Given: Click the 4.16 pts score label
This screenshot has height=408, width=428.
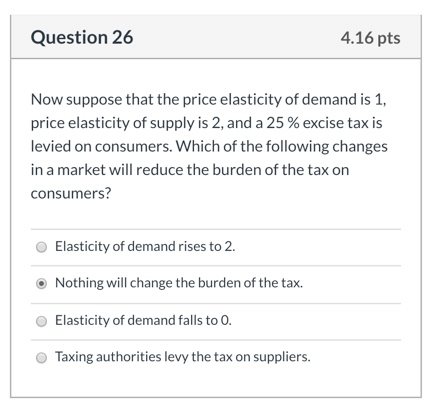Looking at the screenshot, I should [x=370, y=38].
